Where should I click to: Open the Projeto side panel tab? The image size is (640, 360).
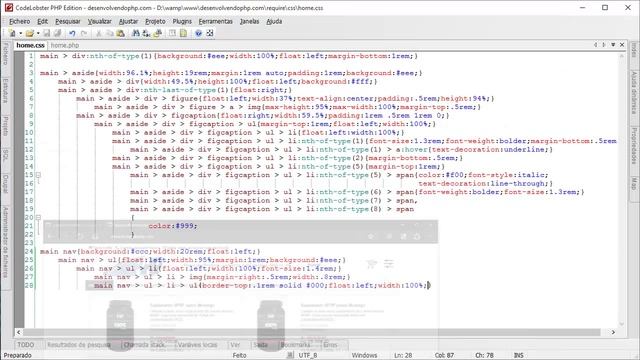tap(5, 126)
